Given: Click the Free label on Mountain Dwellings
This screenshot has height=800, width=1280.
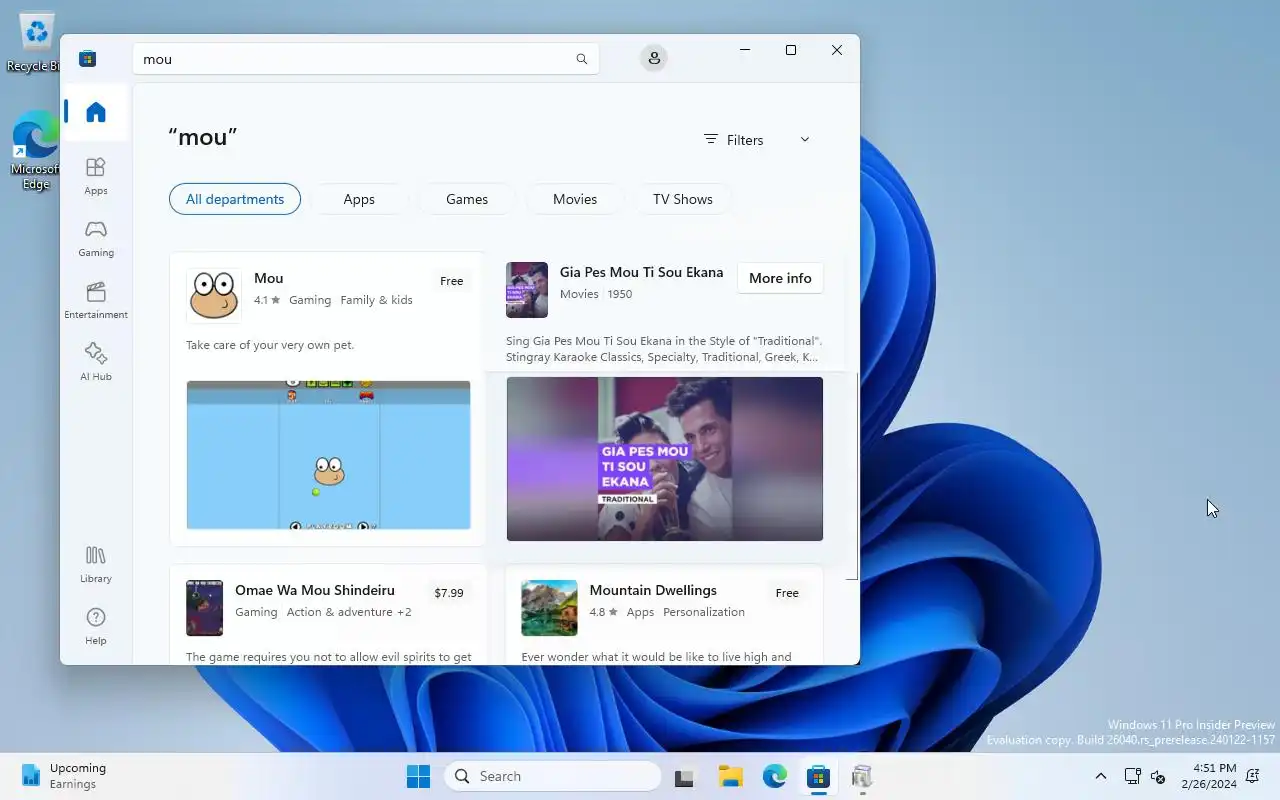Looking at the screenshot, I should [x=787, y=593].
